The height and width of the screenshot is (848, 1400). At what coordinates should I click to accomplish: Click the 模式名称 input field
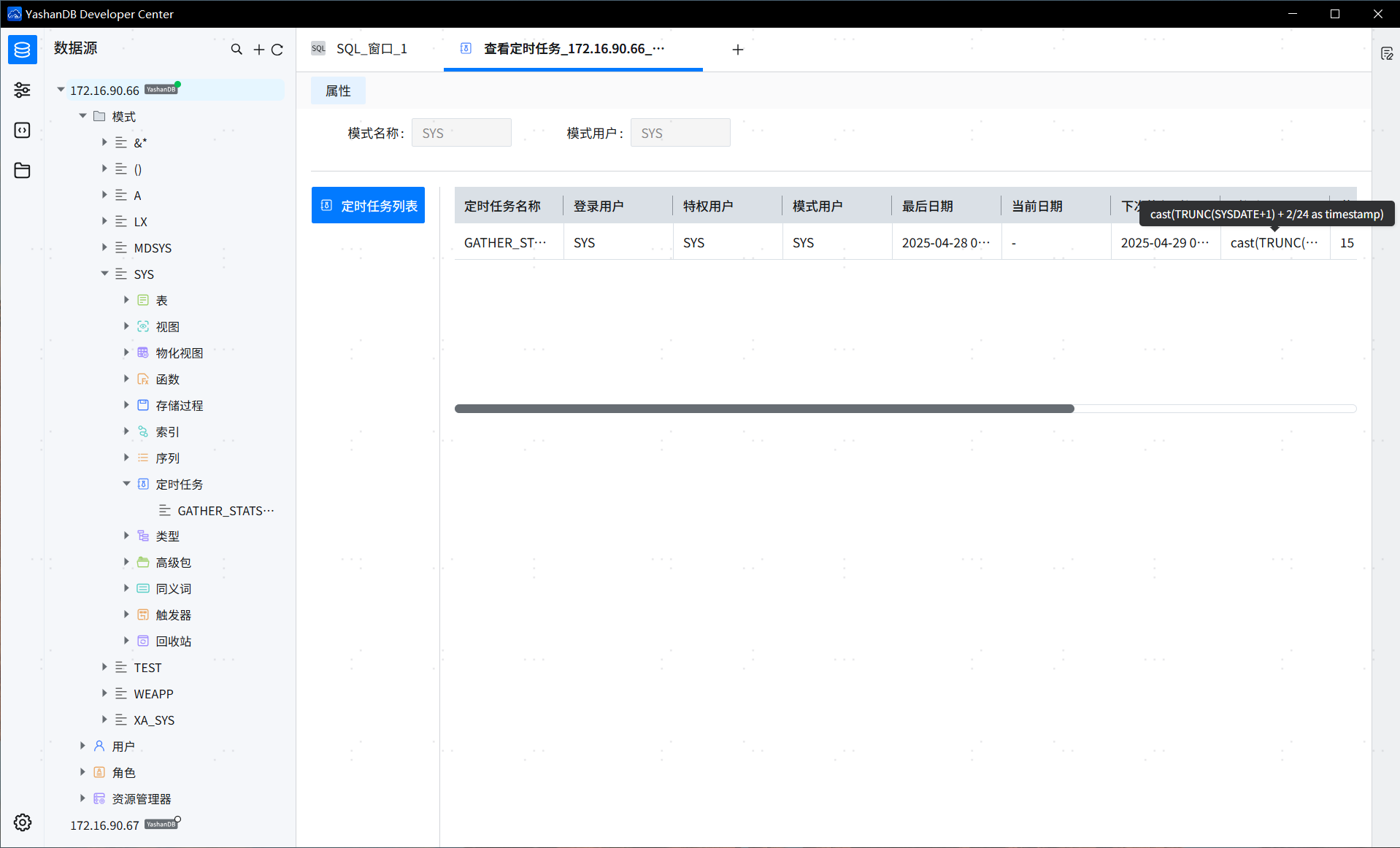point(461,133)
